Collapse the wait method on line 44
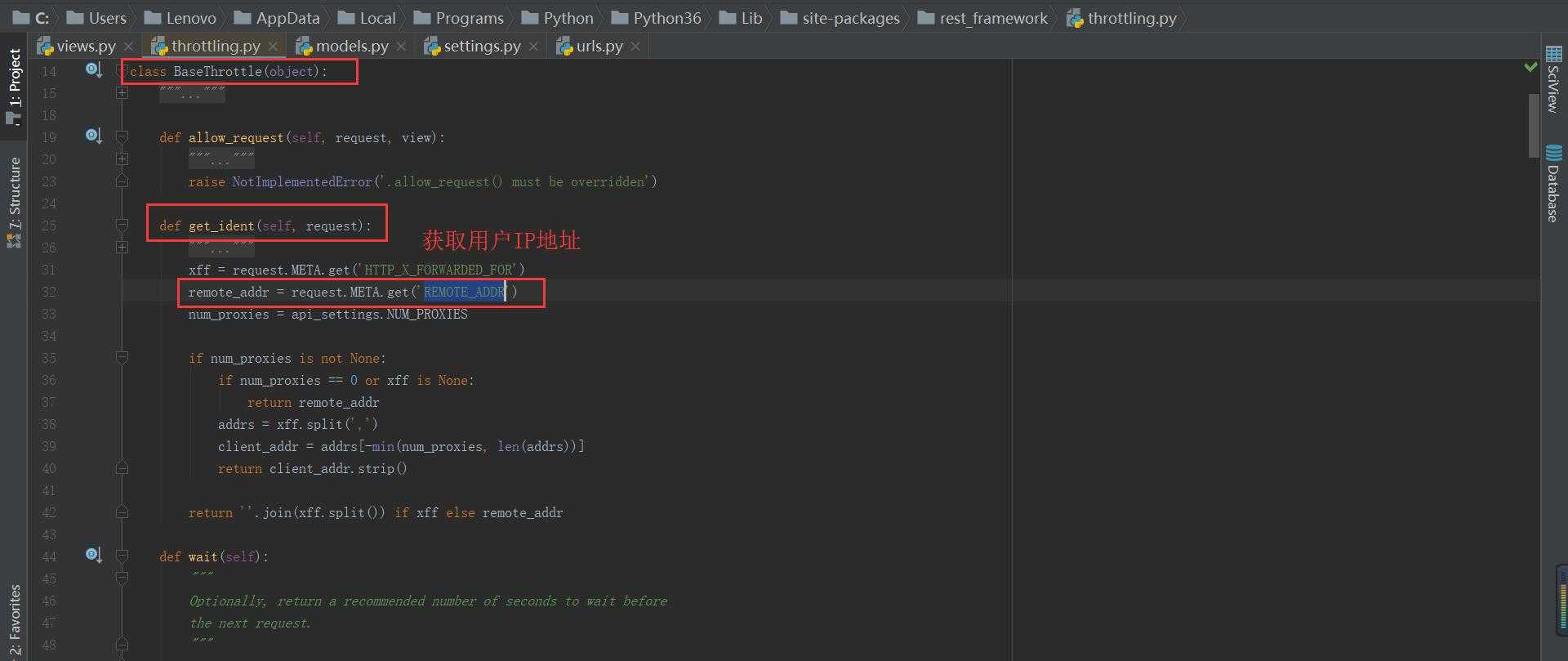Screen dimensions: 1568x661 (x=122, y=556)
